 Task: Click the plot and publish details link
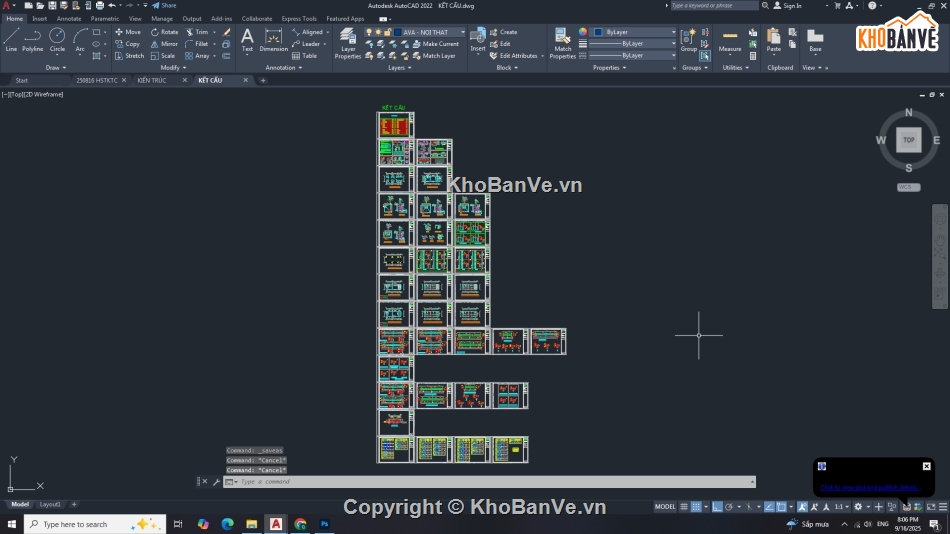[x=870, y=488]
